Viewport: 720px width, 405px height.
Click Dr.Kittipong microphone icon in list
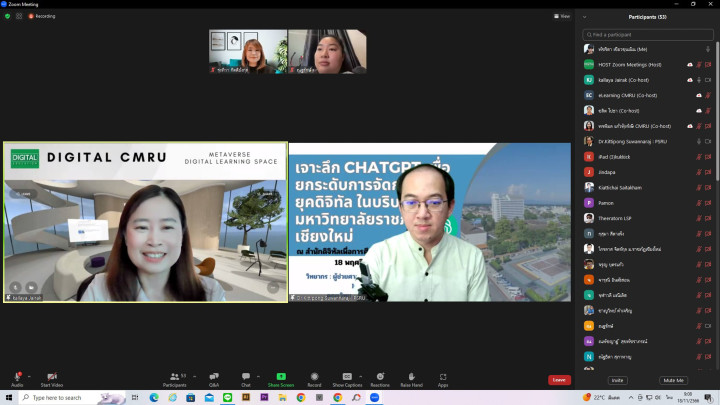[699, 141]
